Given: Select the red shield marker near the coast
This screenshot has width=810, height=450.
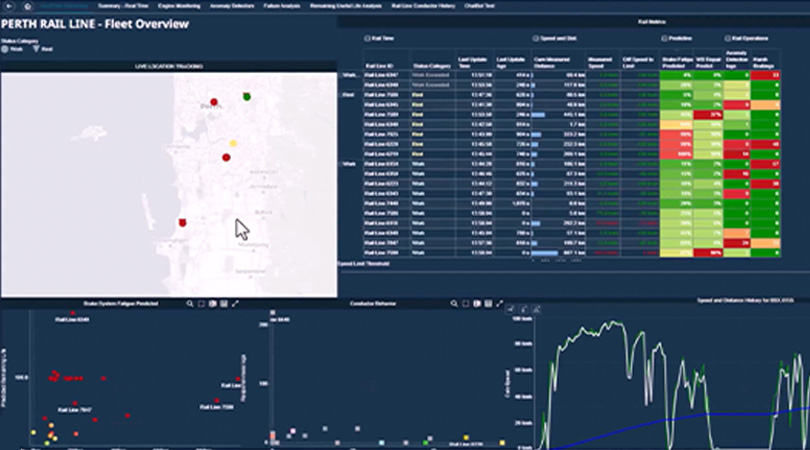Looking at the screenshot, I should click(182, 223).
